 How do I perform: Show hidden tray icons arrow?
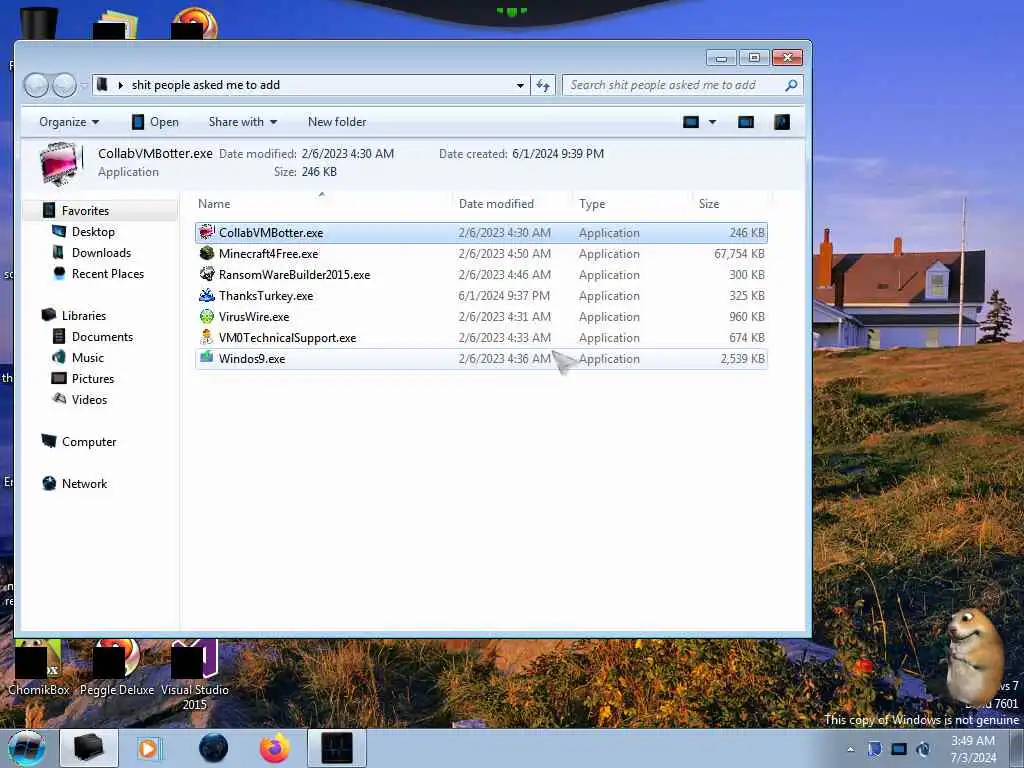point(850,749)
